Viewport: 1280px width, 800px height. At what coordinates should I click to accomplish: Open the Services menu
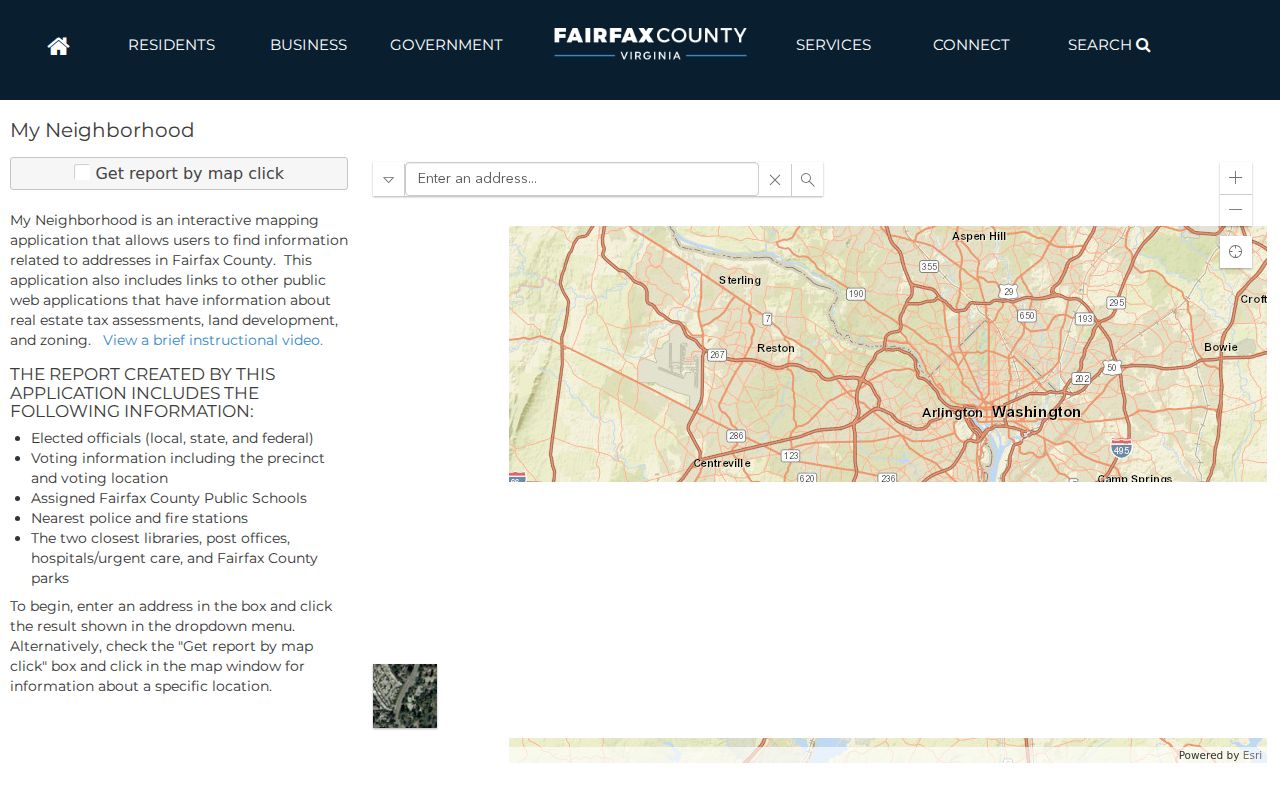tap(833, 45)
